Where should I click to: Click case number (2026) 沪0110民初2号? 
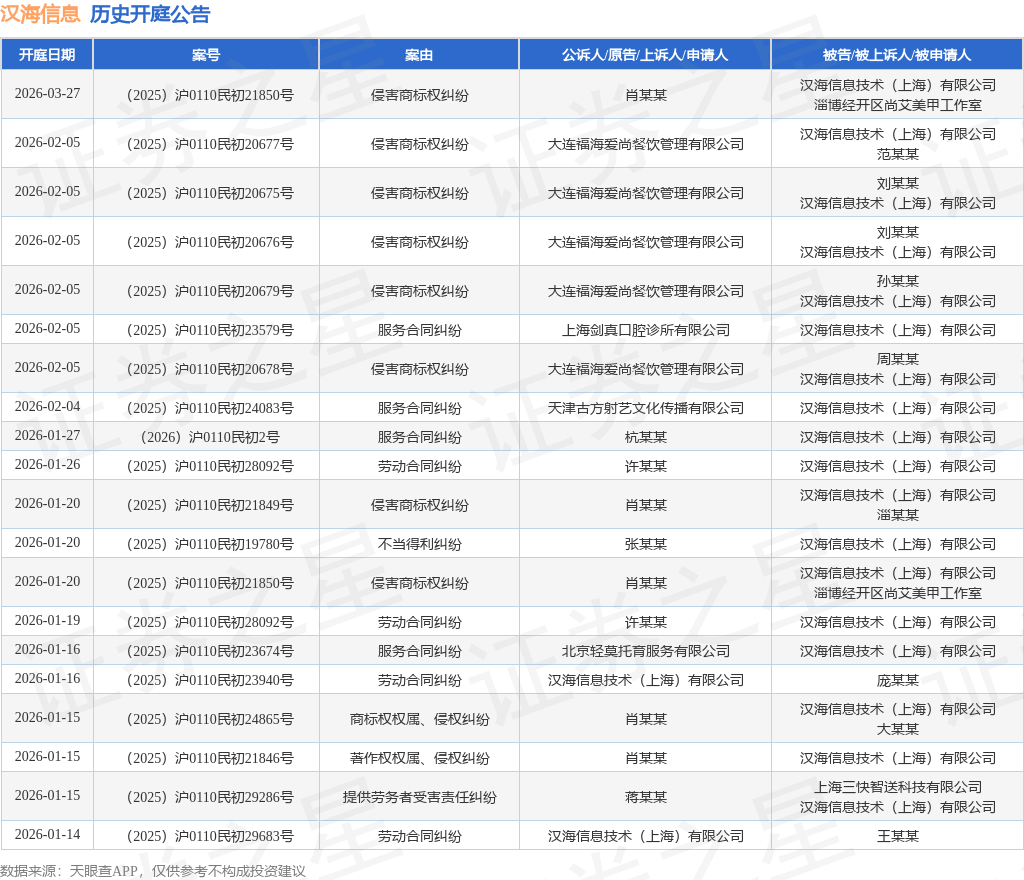(209, 437)
